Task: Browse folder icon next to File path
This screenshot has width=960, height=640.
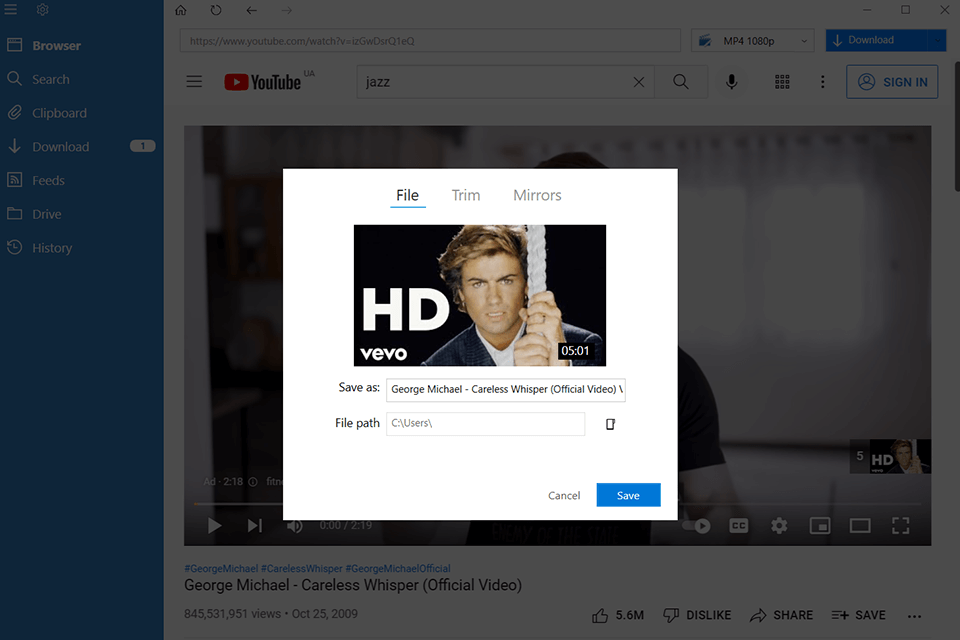Action: point(610,424)
